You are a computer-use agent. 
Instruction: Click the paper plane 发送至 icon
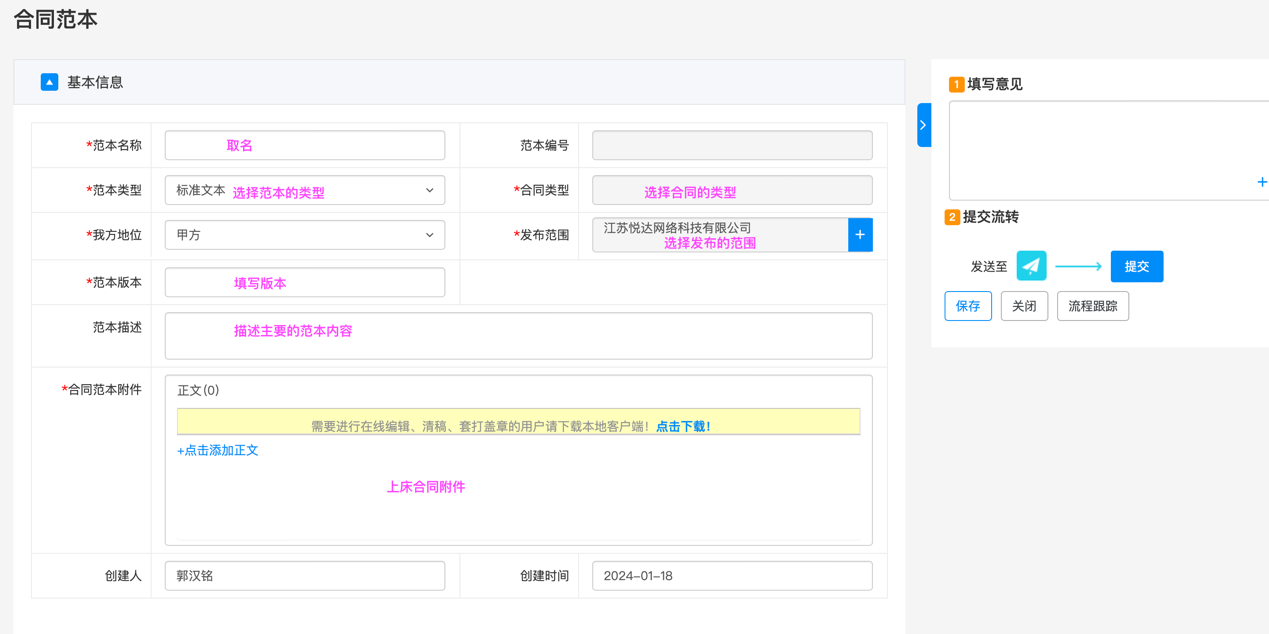(1031, 266)
